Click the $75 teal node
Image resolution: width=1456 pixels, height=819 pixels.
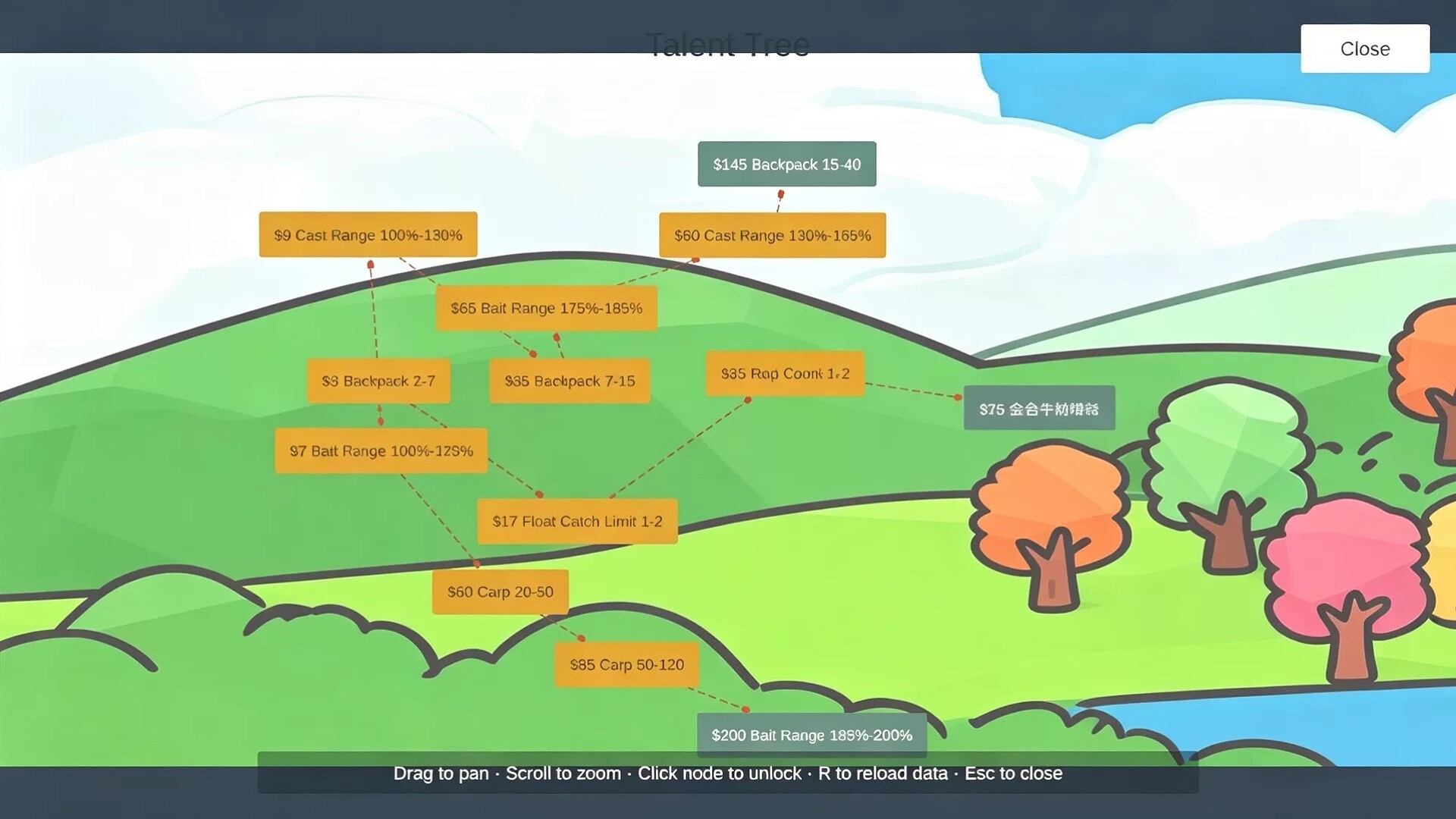point(1039,408)
